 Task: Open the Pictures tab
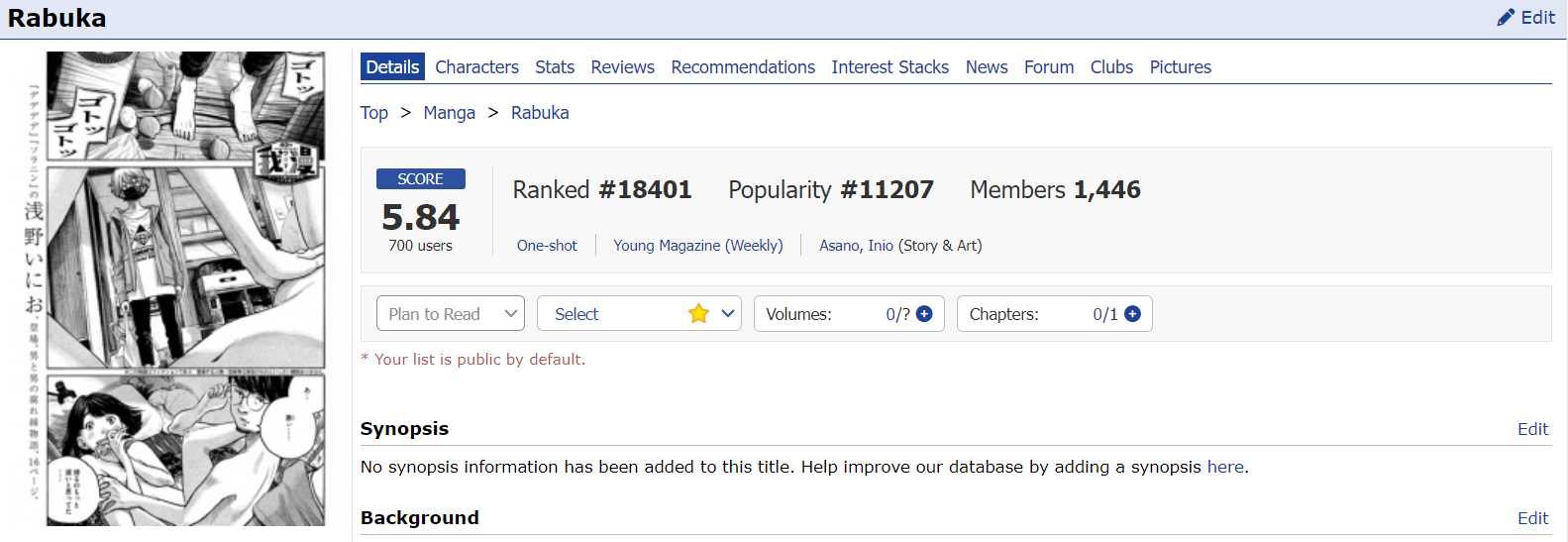[x=1180, y=67]
